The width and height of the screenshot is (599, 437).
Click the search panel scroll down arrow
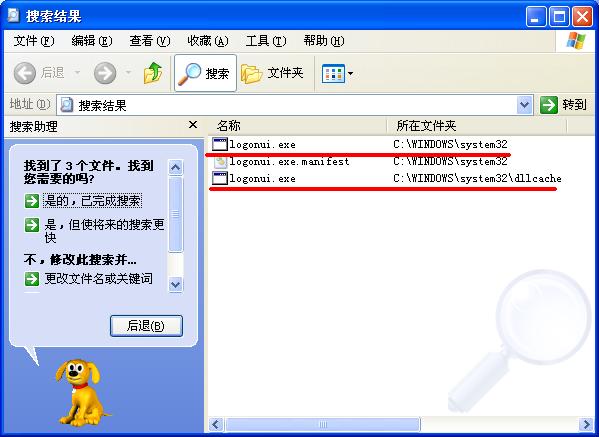[x=175, y=284]
